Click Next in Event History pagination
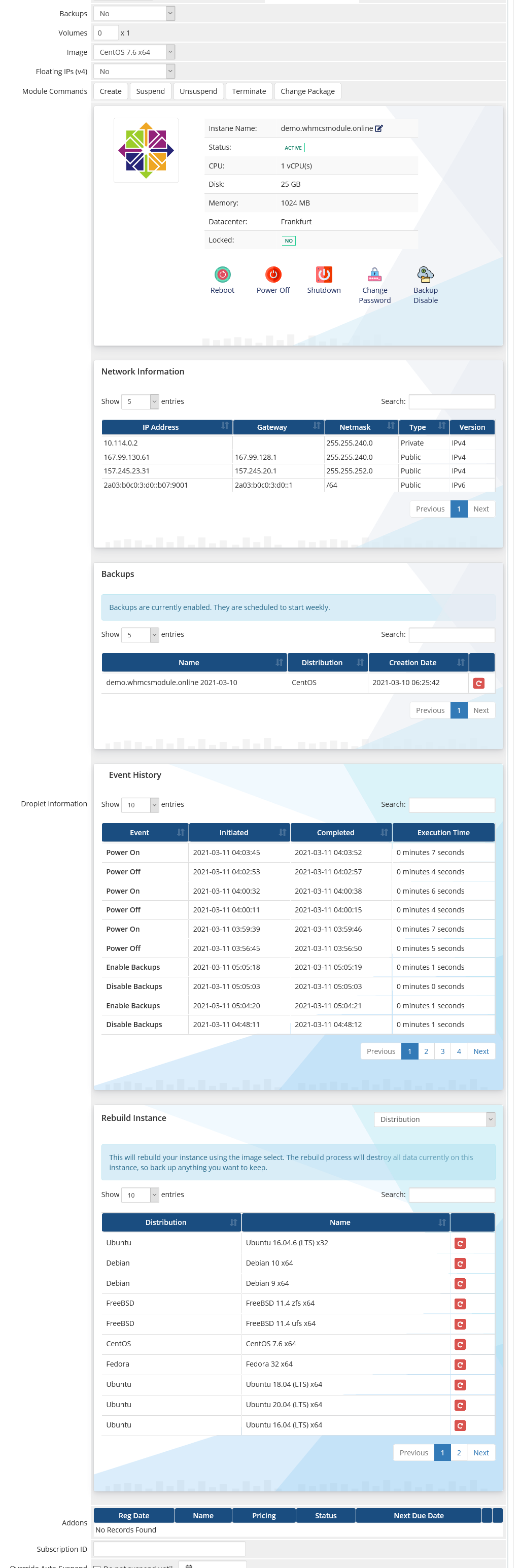 (x=481, y=1050)
